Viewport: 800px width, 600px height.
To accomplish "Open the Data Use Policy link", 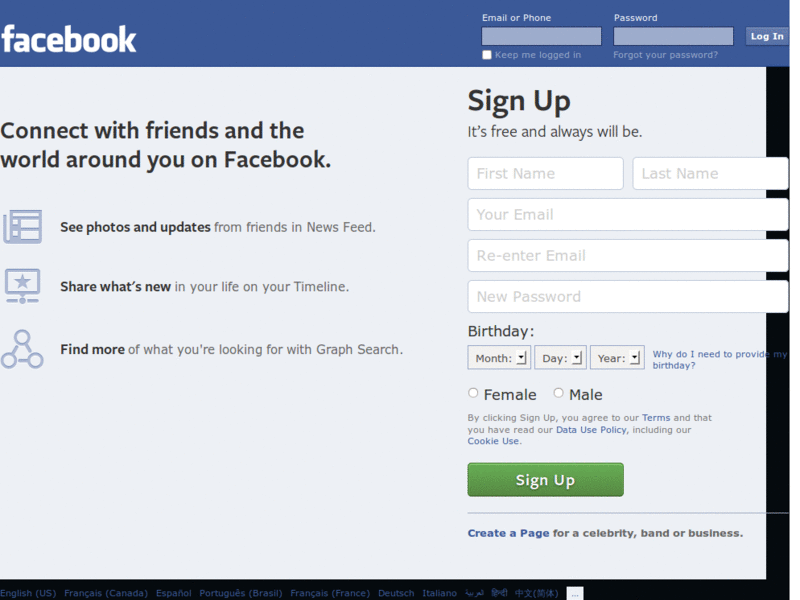I will click(591, 430).
